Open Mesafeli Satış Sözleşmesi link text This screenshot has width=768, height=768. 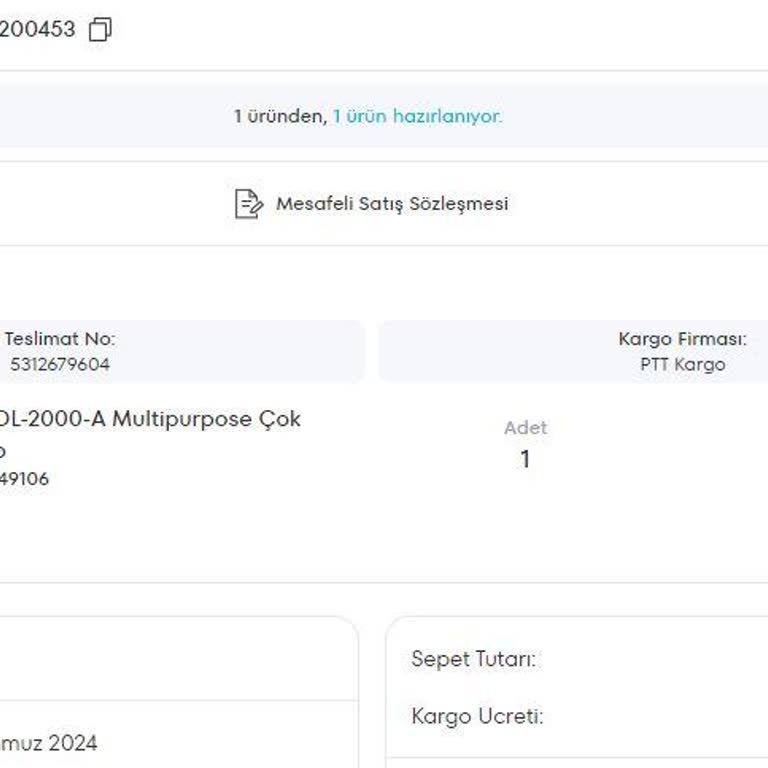[x=392, y=204]
